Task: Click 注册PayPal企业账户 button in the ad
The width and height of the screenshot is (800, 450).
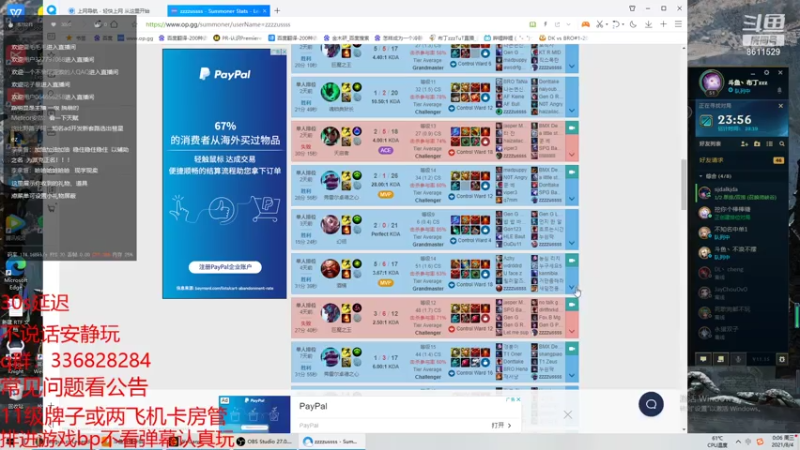Action: 225,267
